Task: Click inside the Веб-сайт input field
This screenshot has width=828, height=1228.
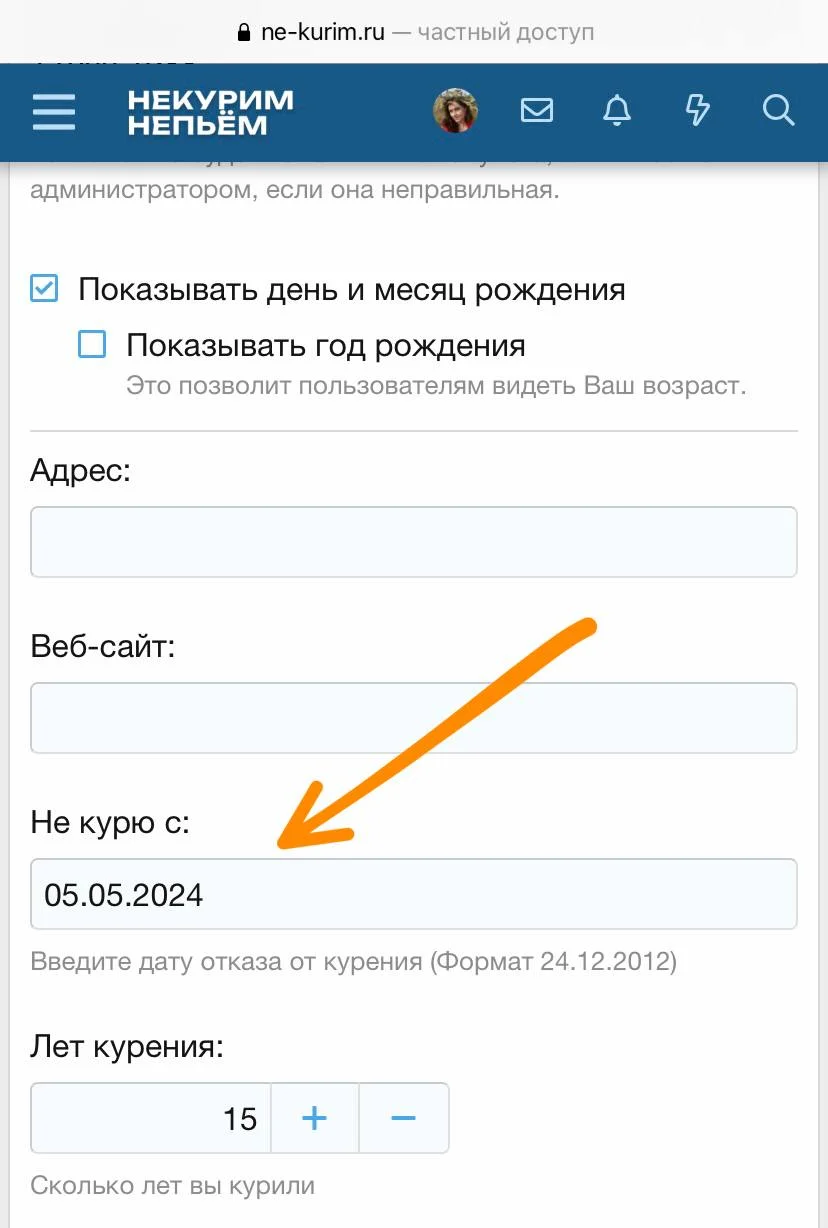Action: click(x=414, y=717)
